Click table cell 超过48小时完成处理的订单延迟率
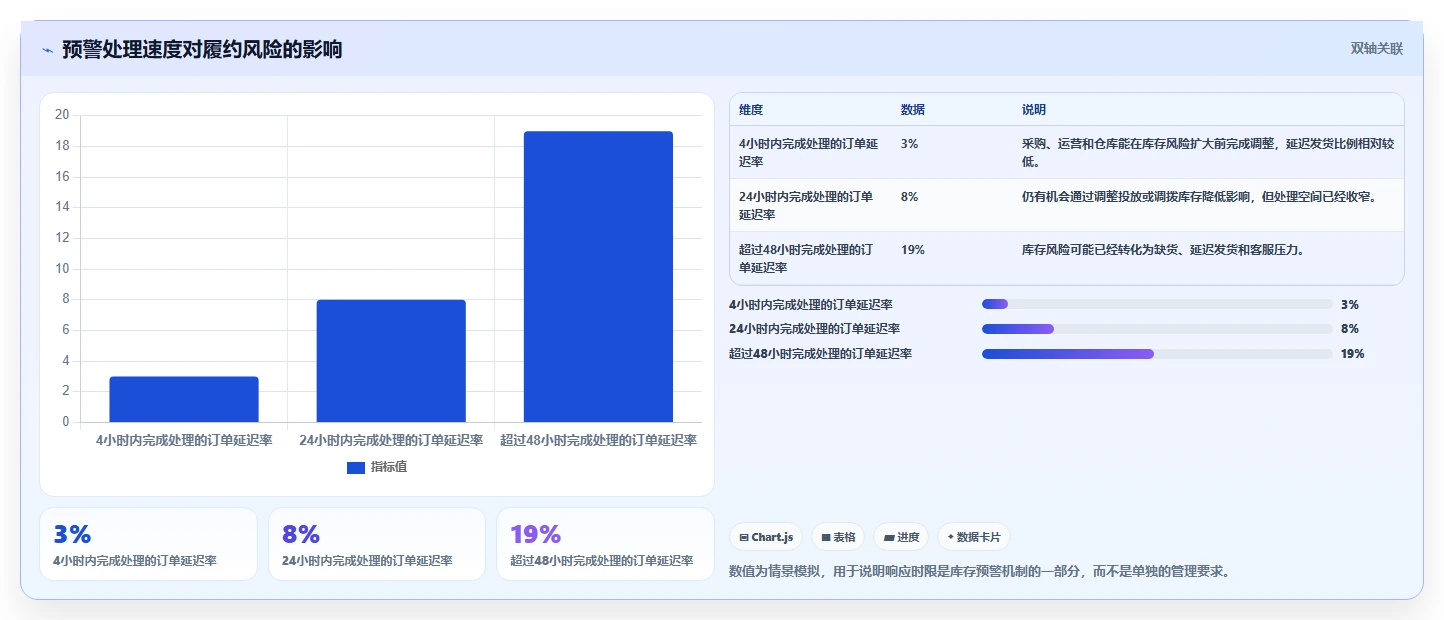1444x620 pixels. (806, 258)
